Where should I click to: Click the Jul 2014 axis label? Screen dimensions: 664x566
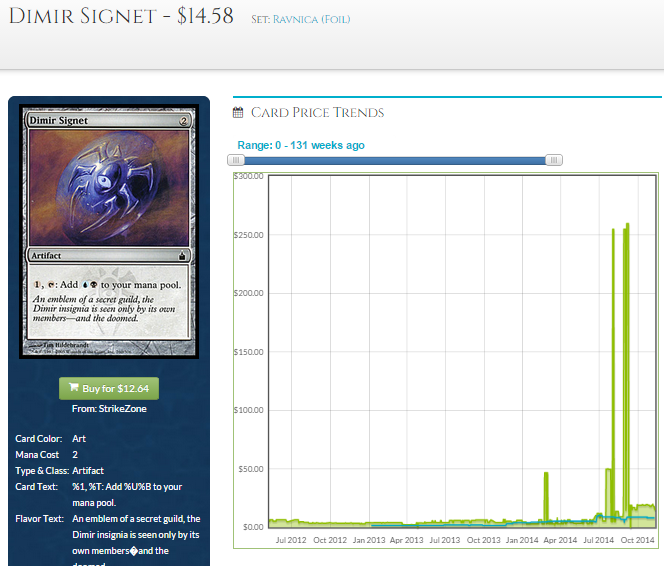click(598, 540)
